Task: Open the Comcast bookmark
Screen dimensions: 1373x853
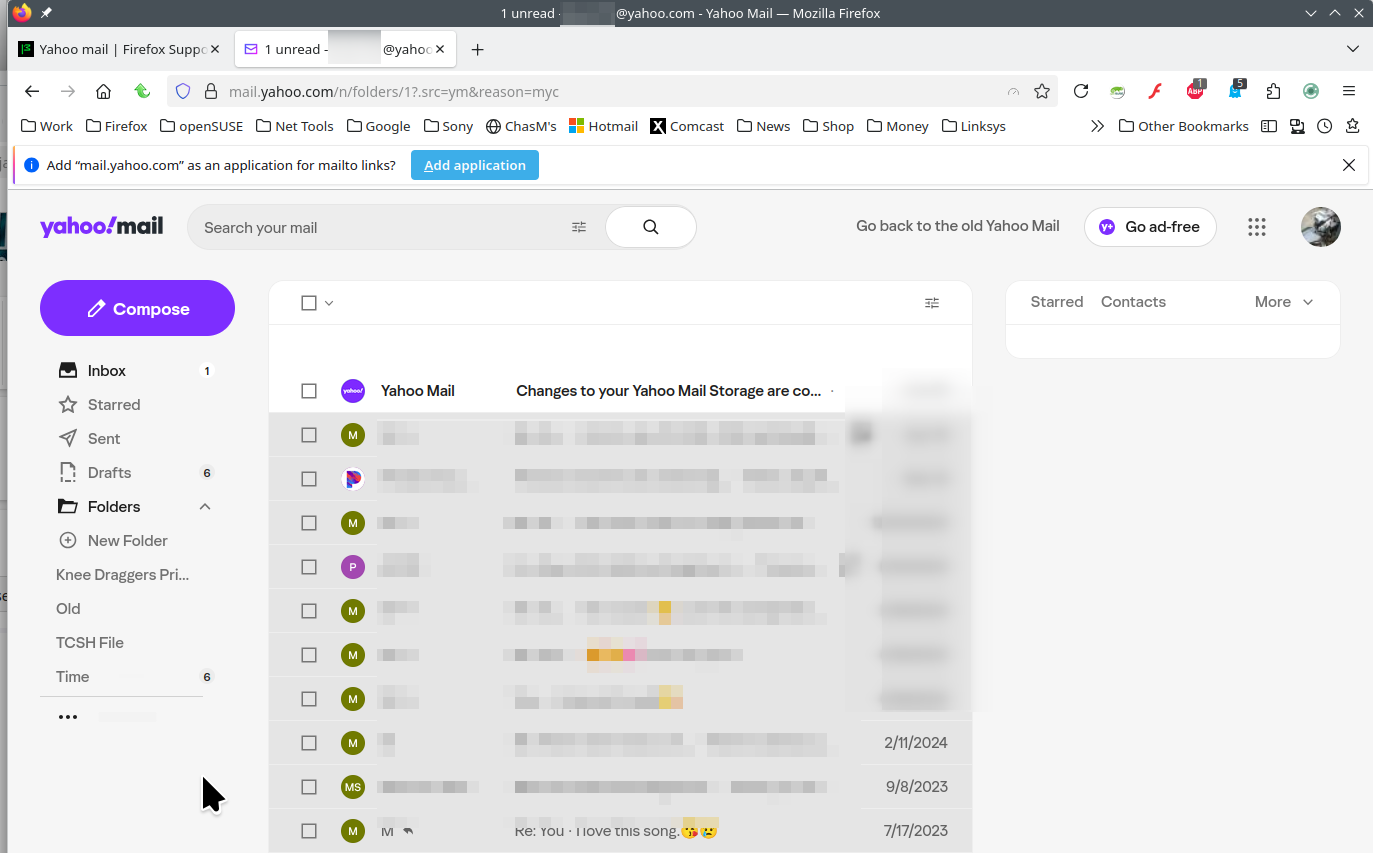Action: pos(687,126)
